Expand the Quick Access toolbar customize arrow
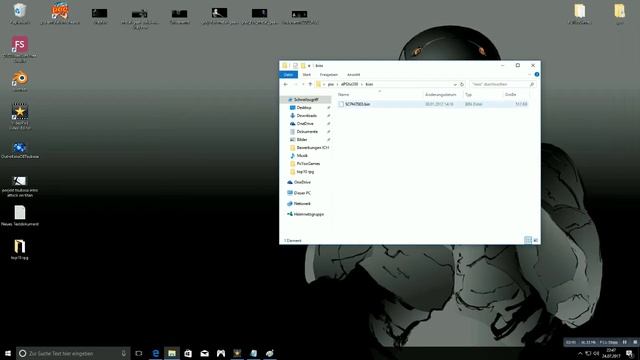Screen dimensions: 640x360 point(309,66)
